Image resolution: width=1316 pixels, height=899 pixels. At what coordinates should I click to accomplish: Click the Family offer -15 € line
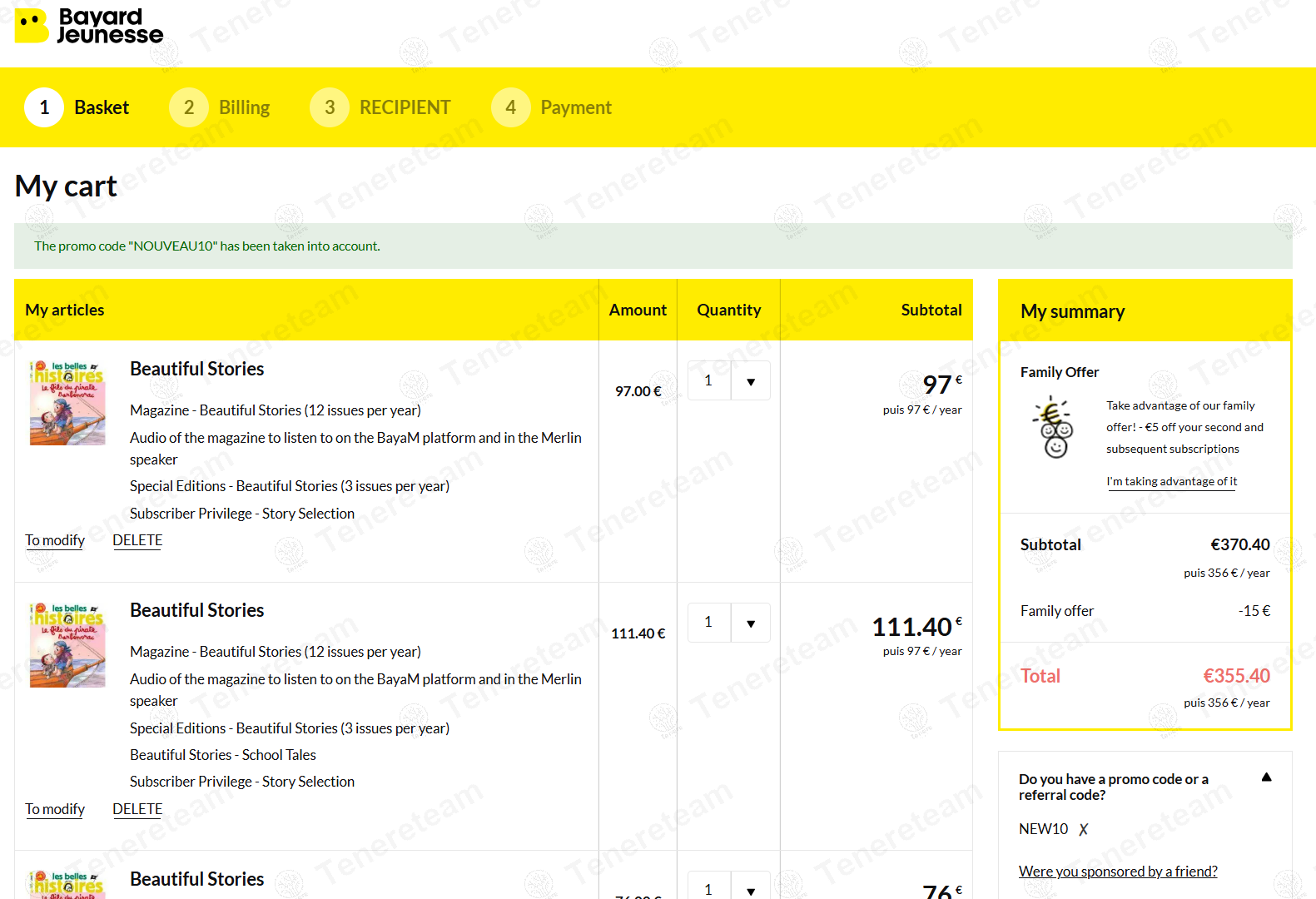(x=1145, y=611)
